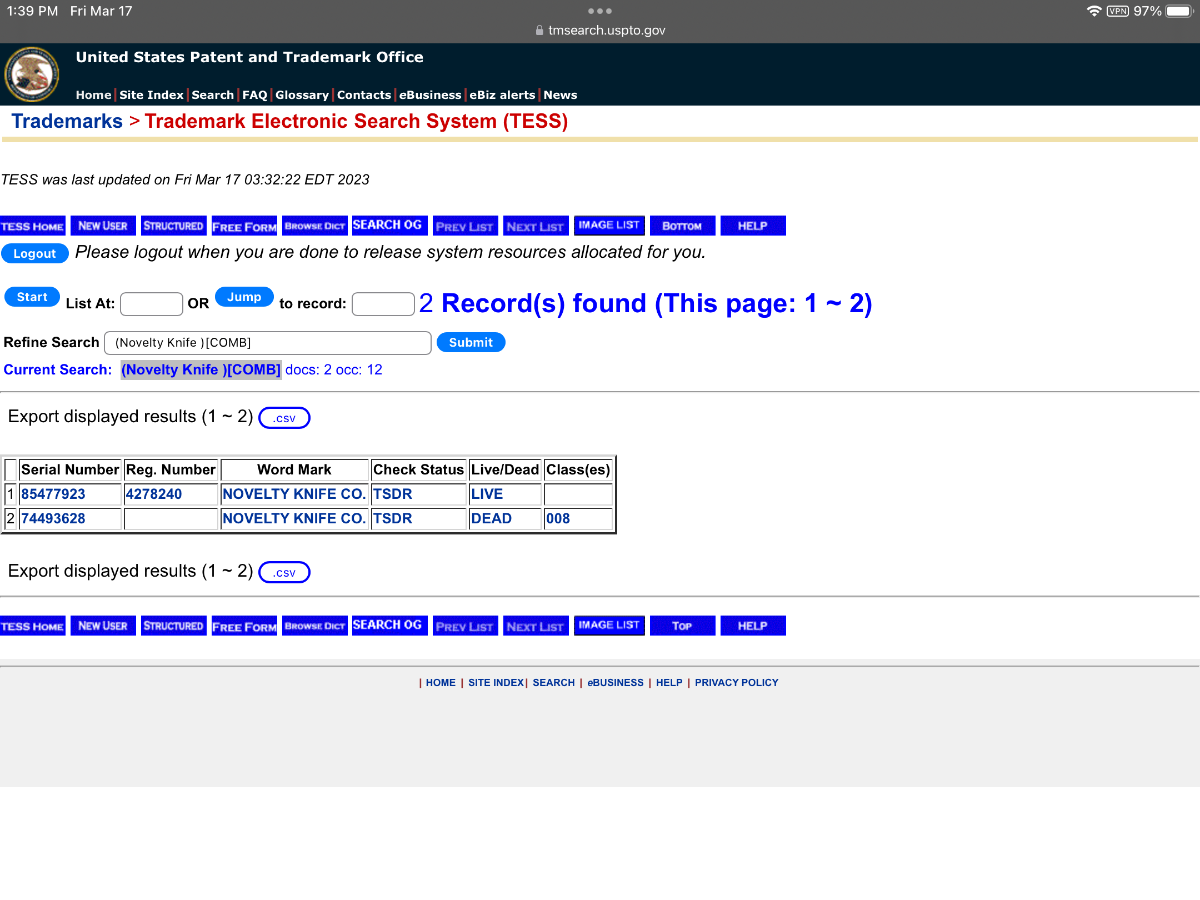Open footer SITE INDEX link
The width and height of the screenshot is (1200, 900).
pyautogui.click(x=496, y=683)
